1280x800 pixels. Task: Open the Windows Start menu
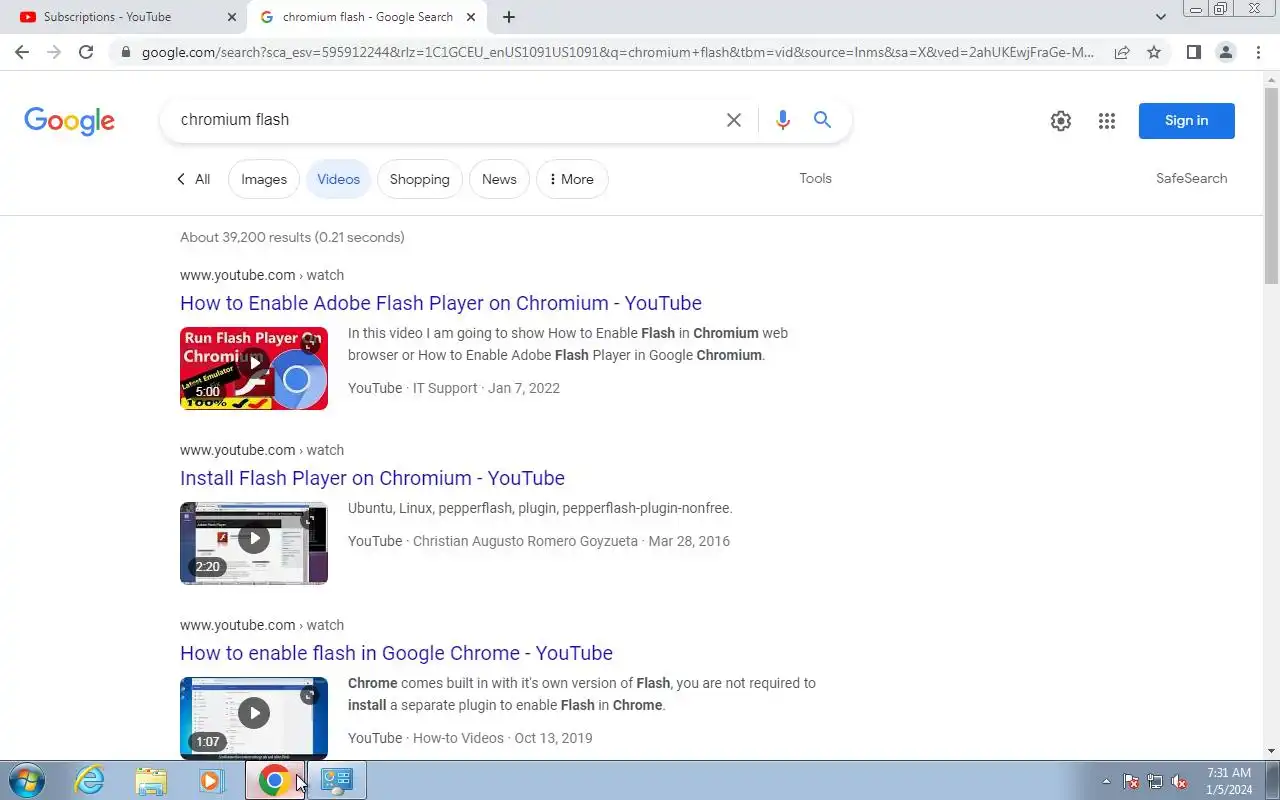coord(26,781)
